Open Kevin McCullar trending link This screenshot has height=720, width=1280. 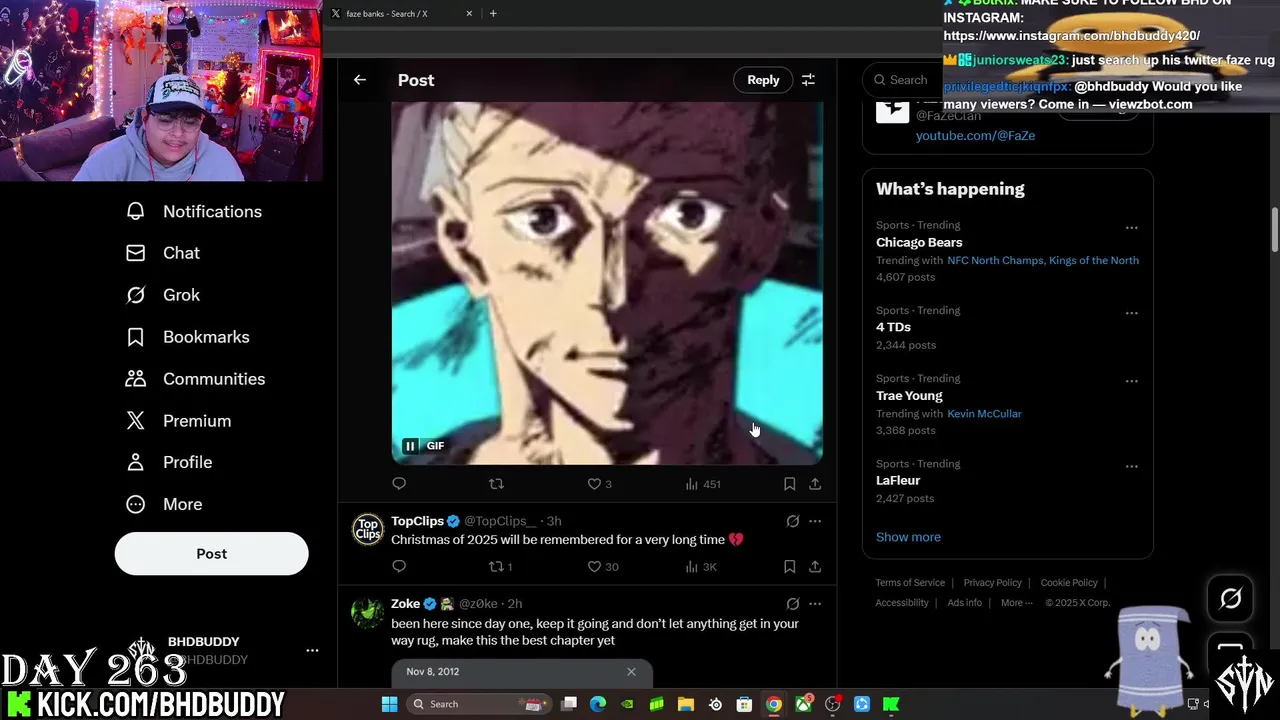click(x=984, y=414)
